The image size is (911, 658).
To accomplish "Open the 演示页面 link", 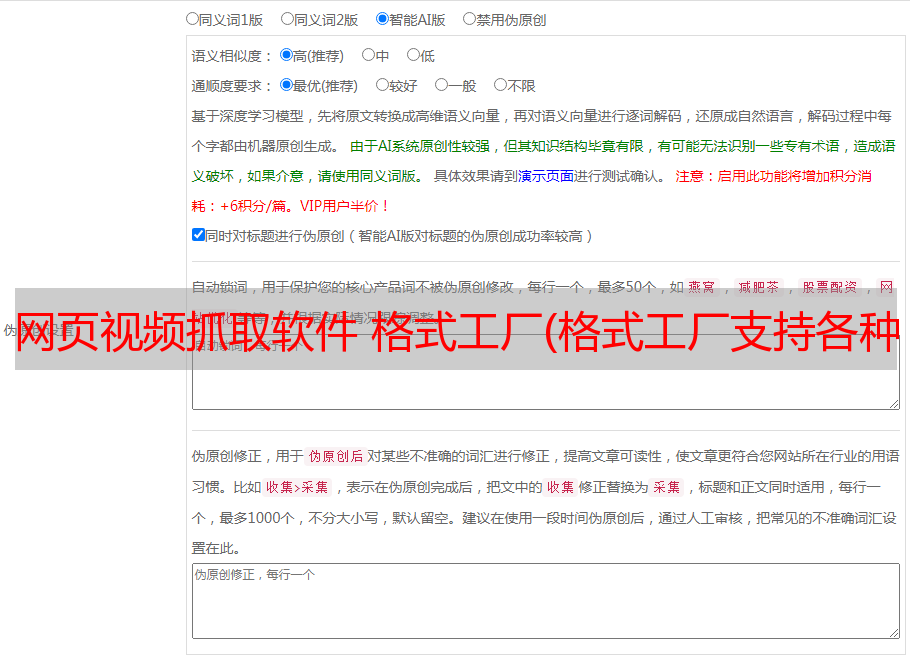I will (x=545, y=176).
